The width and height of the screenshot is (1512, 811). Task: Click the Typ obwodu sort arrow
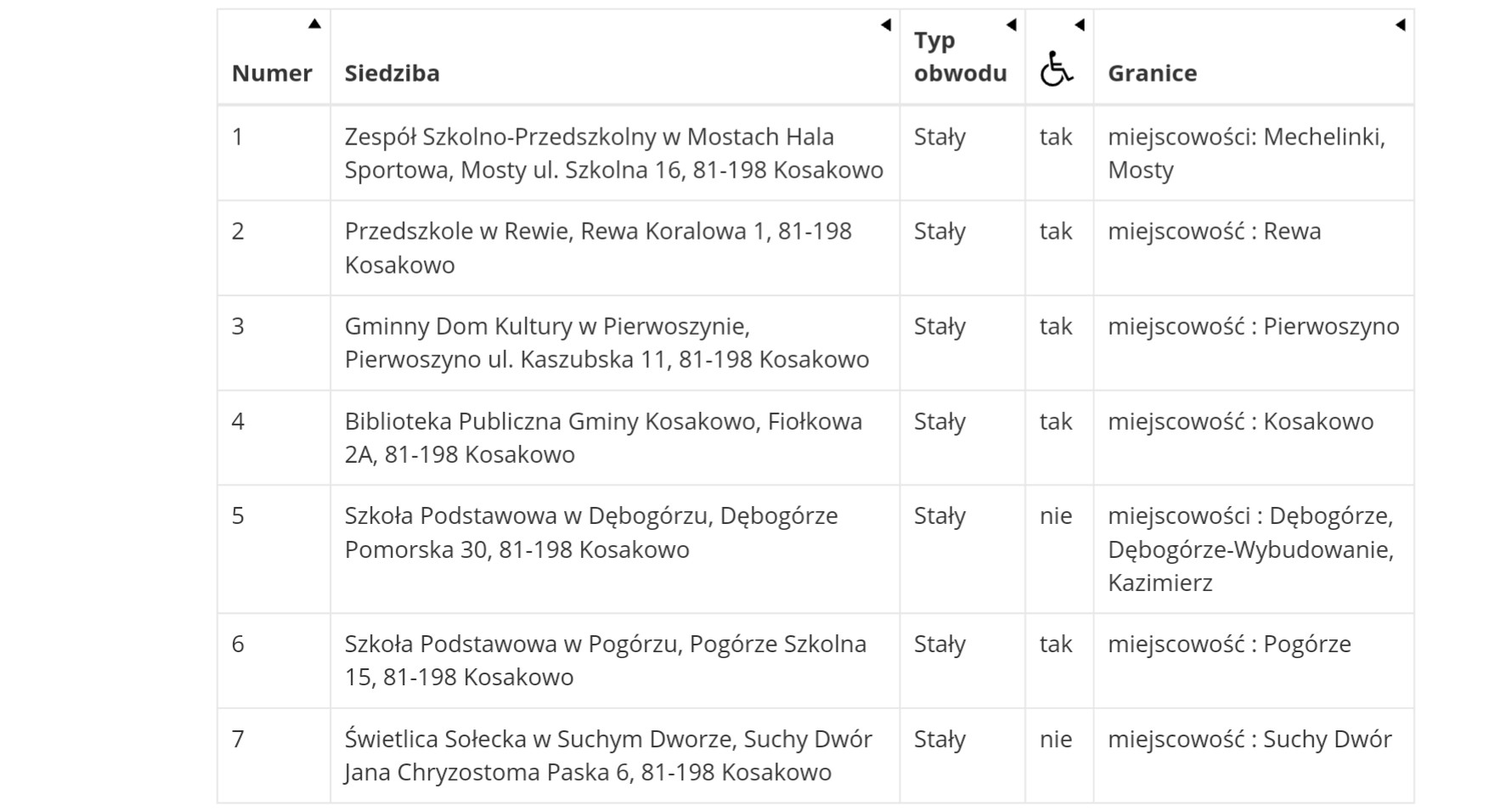pyautogui.click(x=1011, y=25)
